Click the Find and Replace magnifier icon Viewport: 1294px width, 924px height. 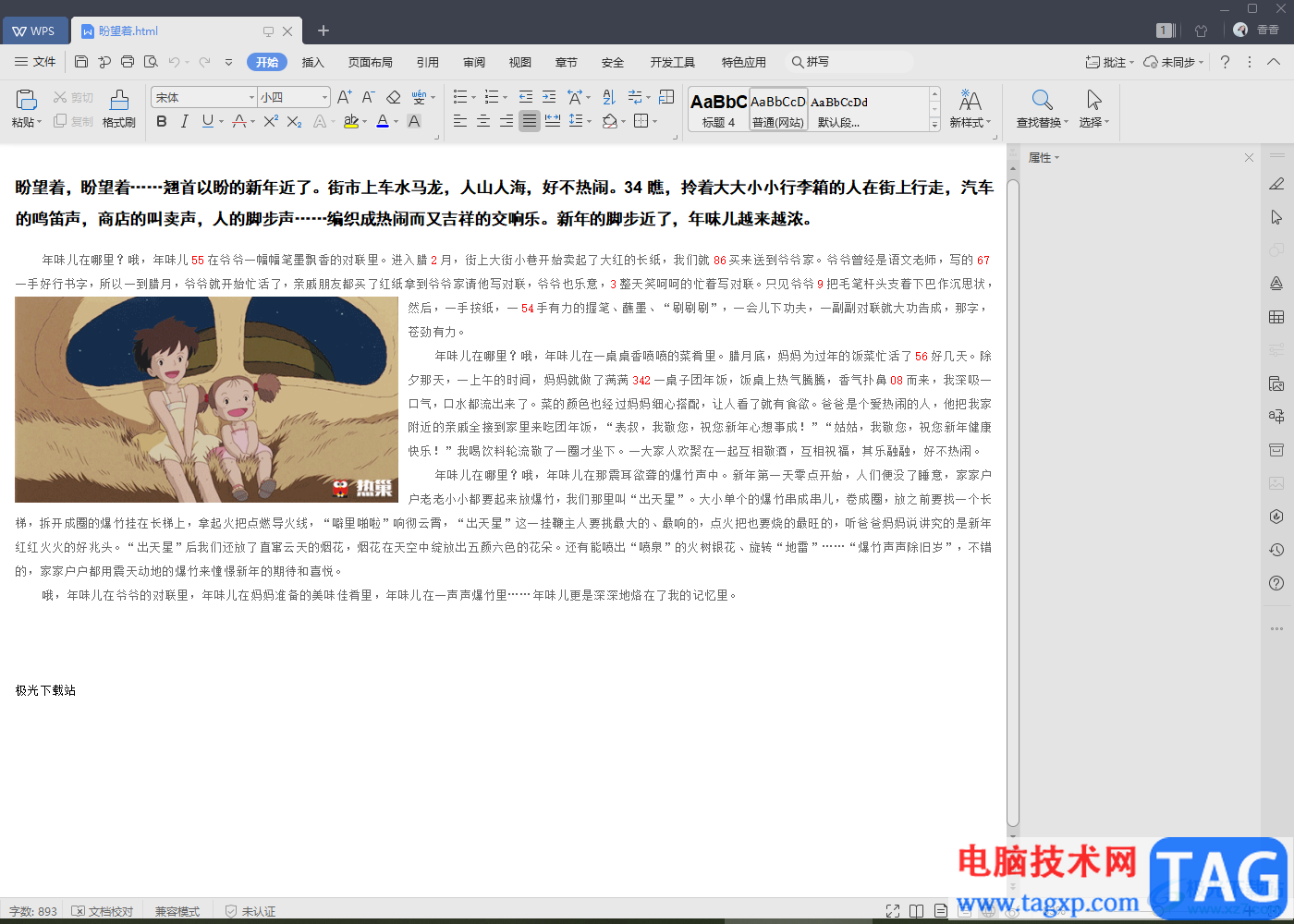point(1042,100)
